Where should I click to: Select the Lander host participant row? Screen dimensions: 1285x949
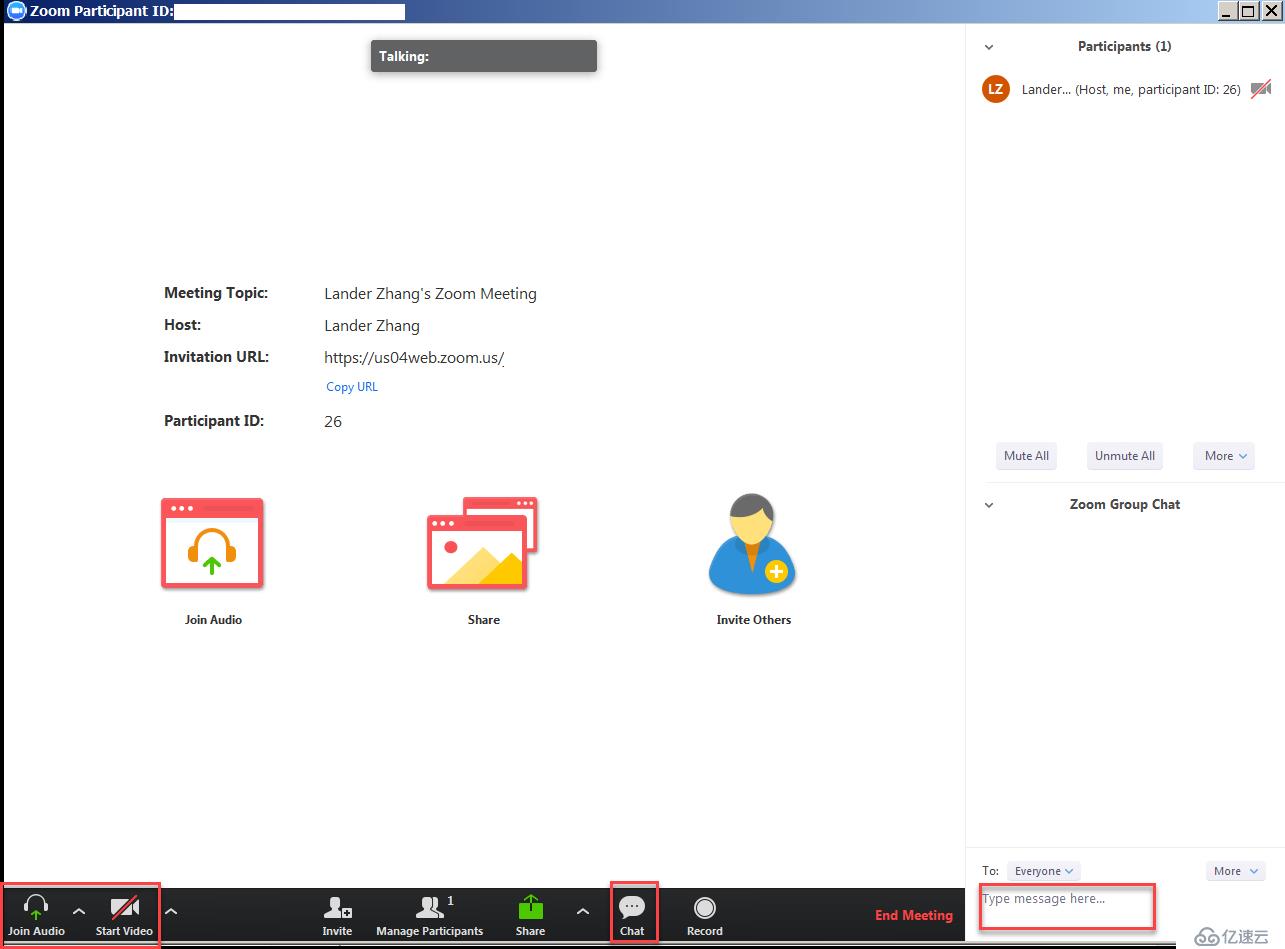(1126, 89)
